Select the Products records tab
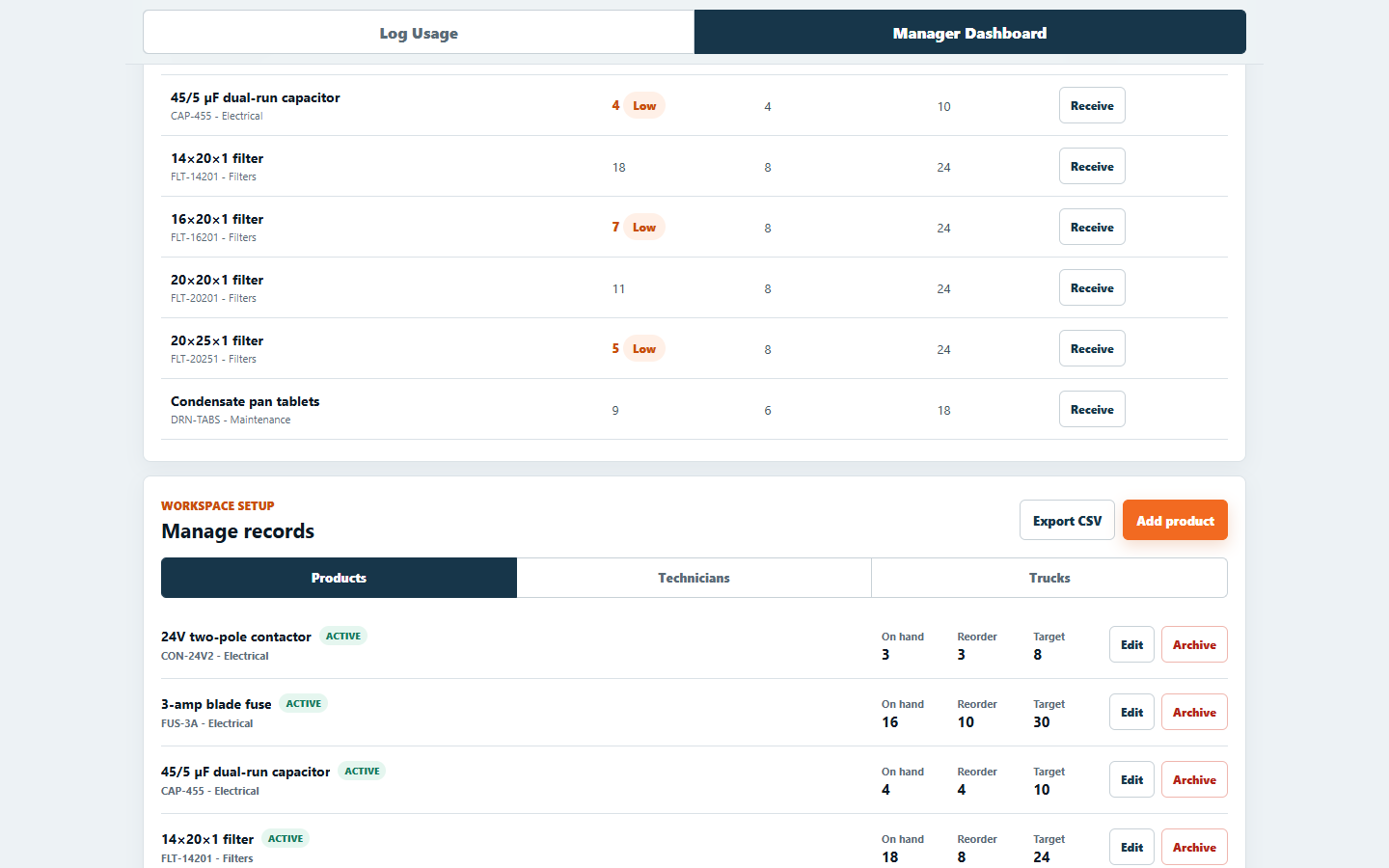 click(x=339, y=578)
